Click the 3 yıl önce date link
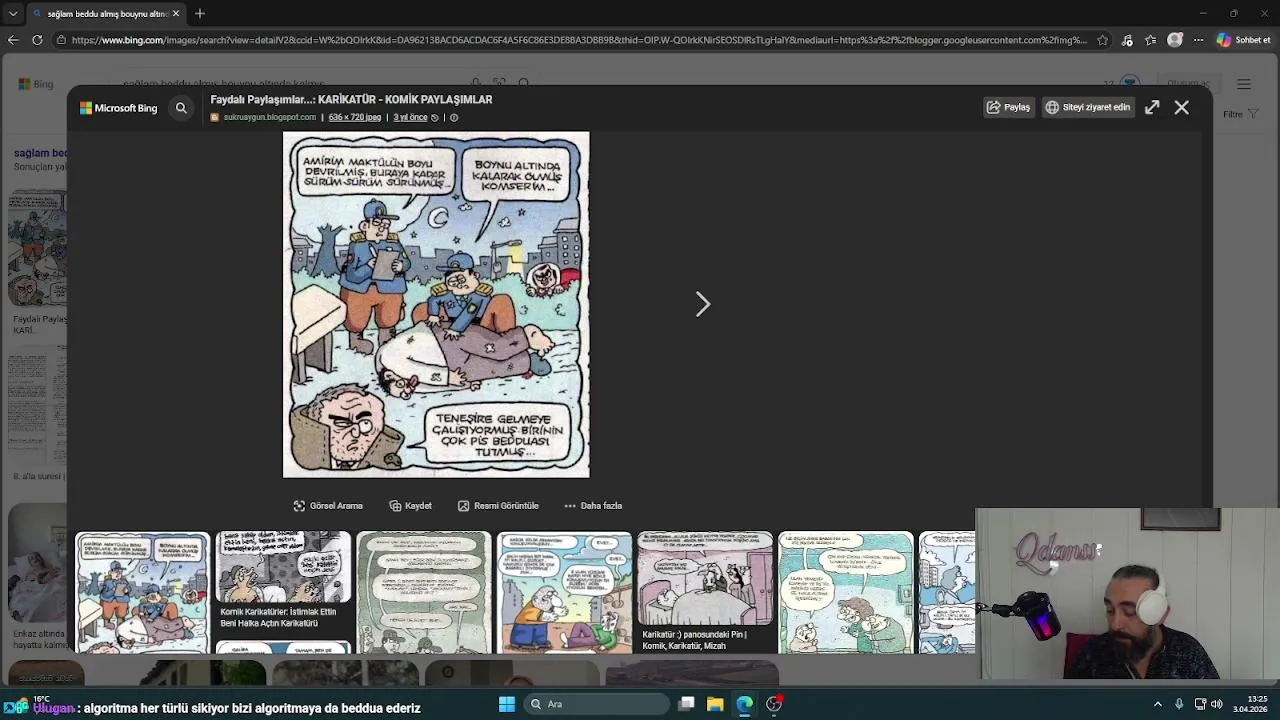This screenshot has height=720, width=1280. coord(410,117)
